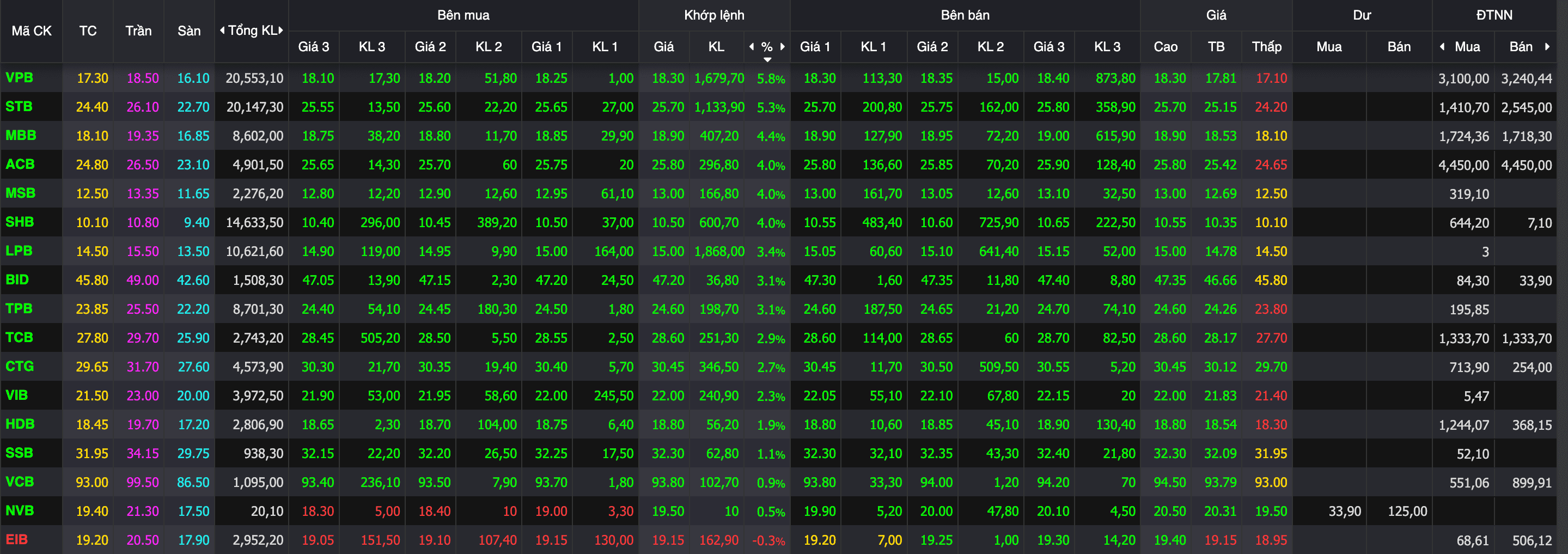Screen dimensions: 1568x554
Task: Open the CTG stock symbol
Action: [20, 367]
